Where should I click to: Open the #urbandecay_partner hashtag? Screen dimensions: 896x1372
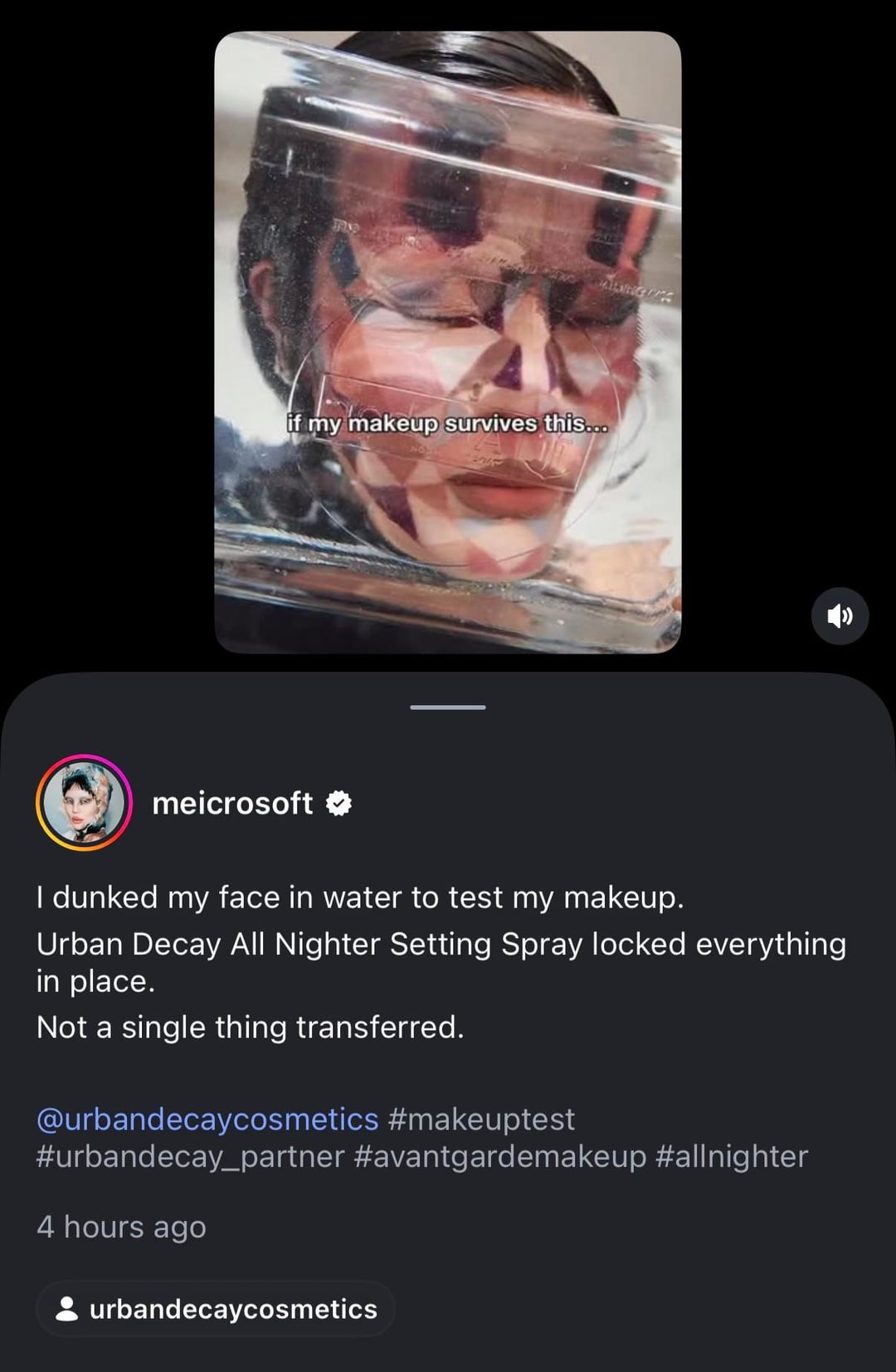pos(190,1156)
